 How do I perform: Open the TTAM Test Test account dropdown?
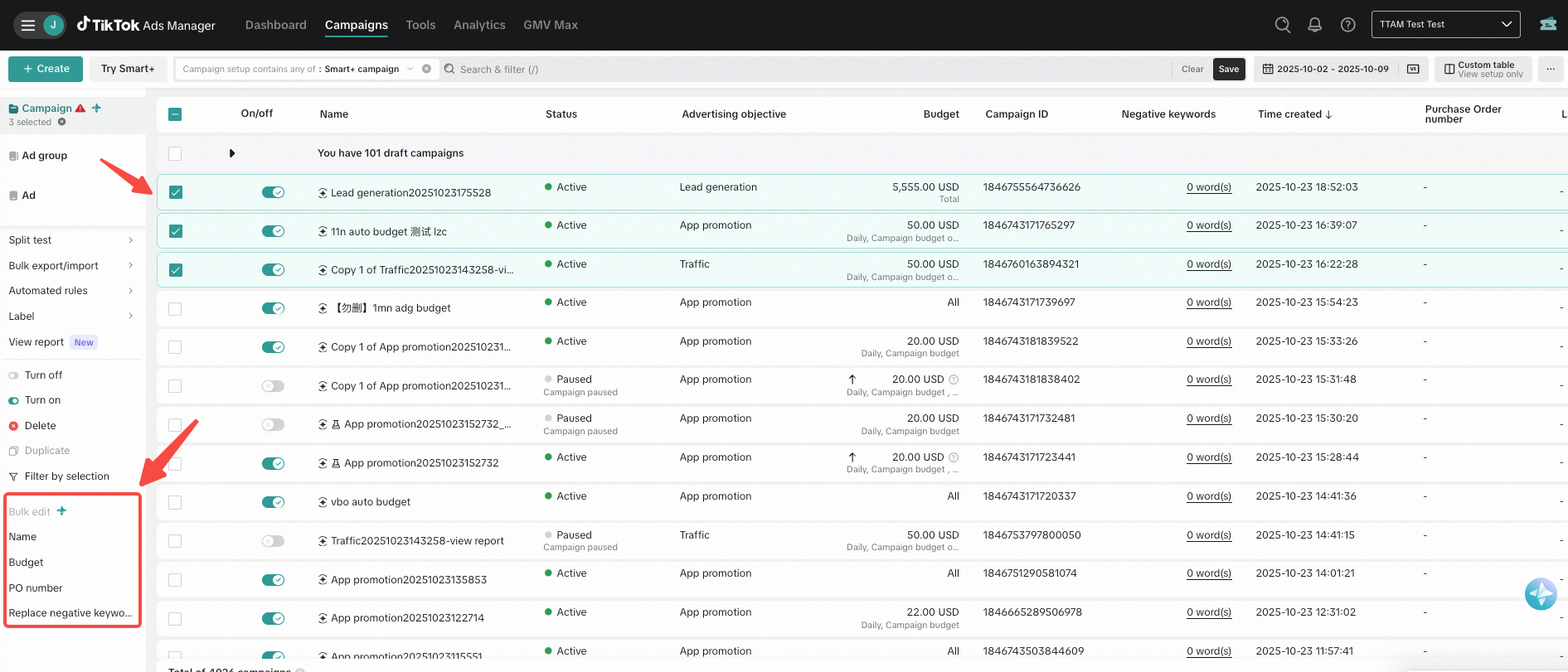[x=1445, y=24]
